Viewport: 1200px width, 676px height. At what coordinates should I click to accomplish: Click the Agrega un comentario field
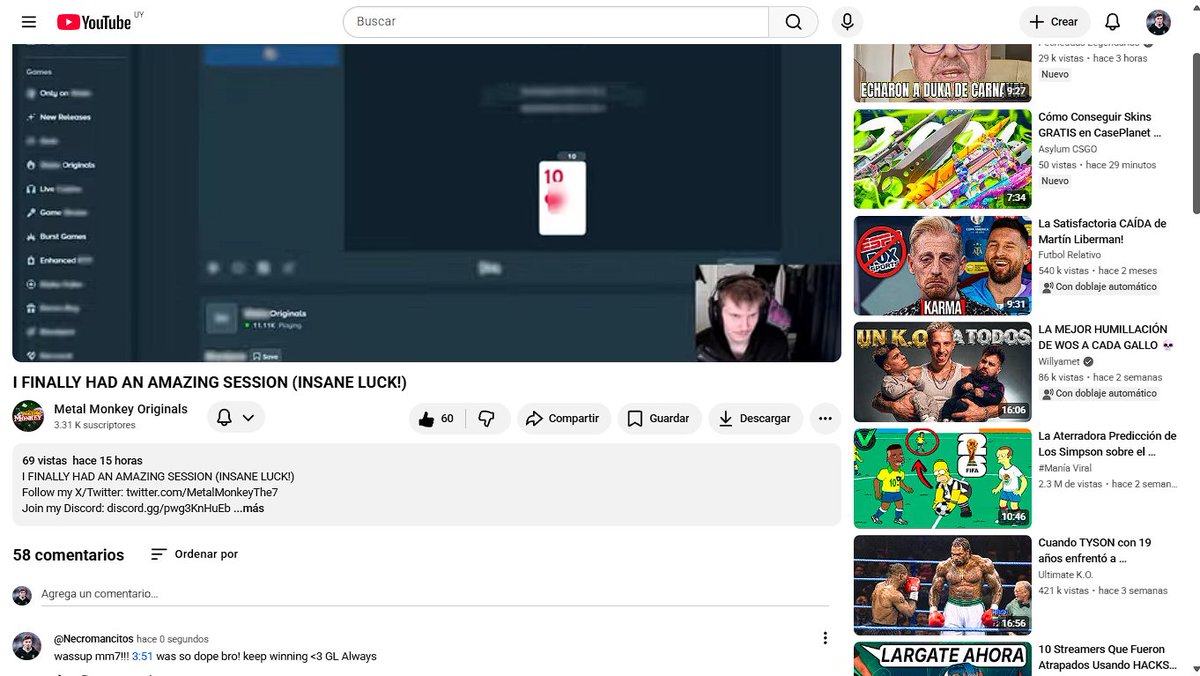tap(435, 594)
